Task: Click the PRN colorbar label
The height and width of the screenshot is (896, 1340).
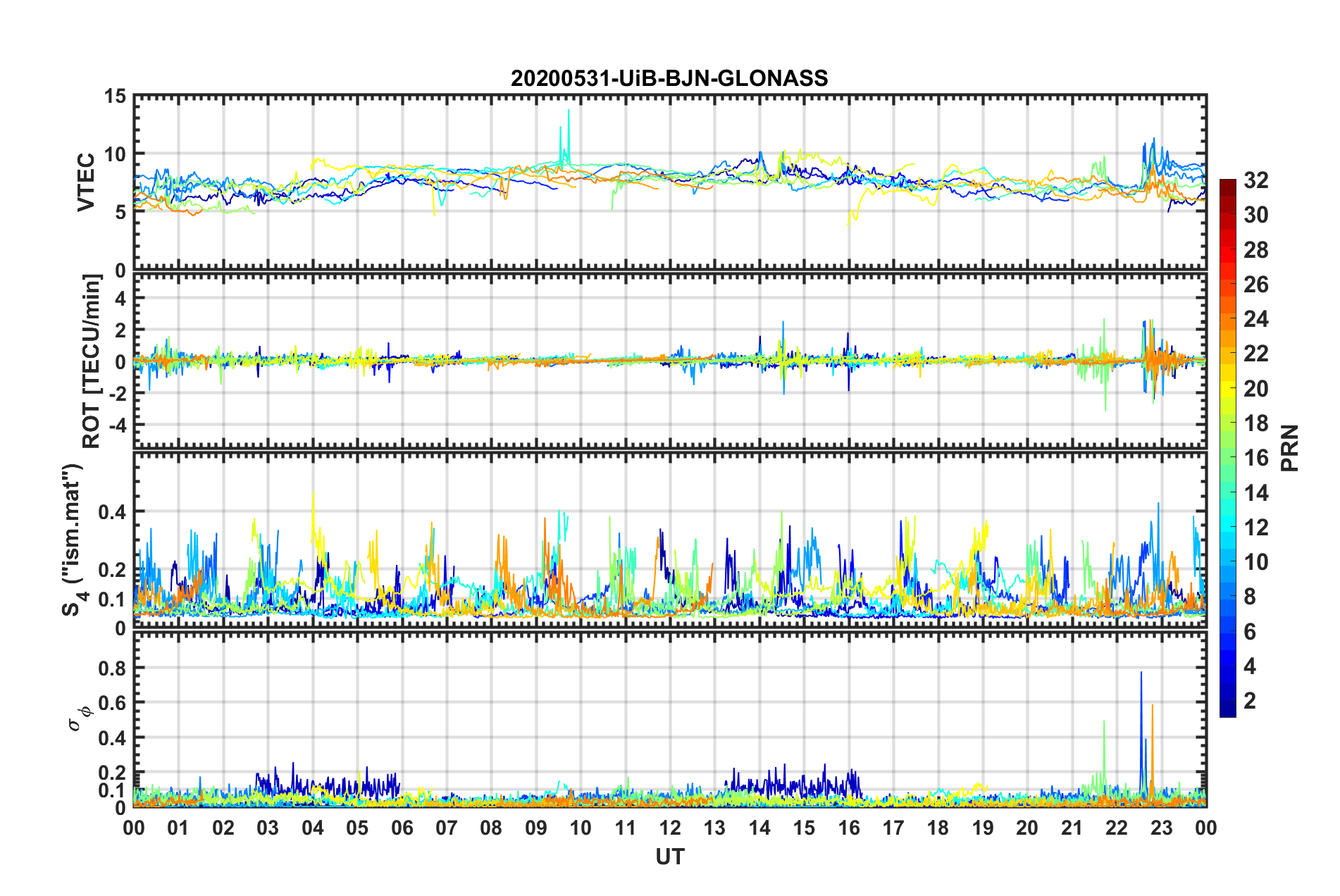Action: click(1290, 448)
